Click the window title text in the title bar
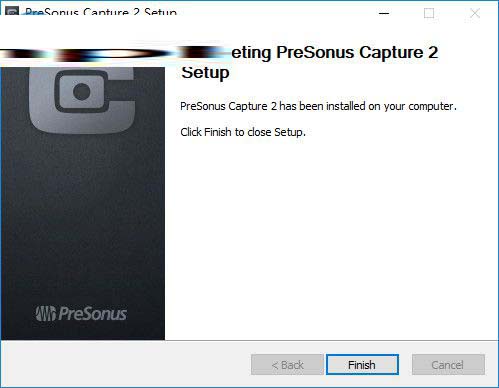Viewport: 499px width, 388px height. pos(101,12)
